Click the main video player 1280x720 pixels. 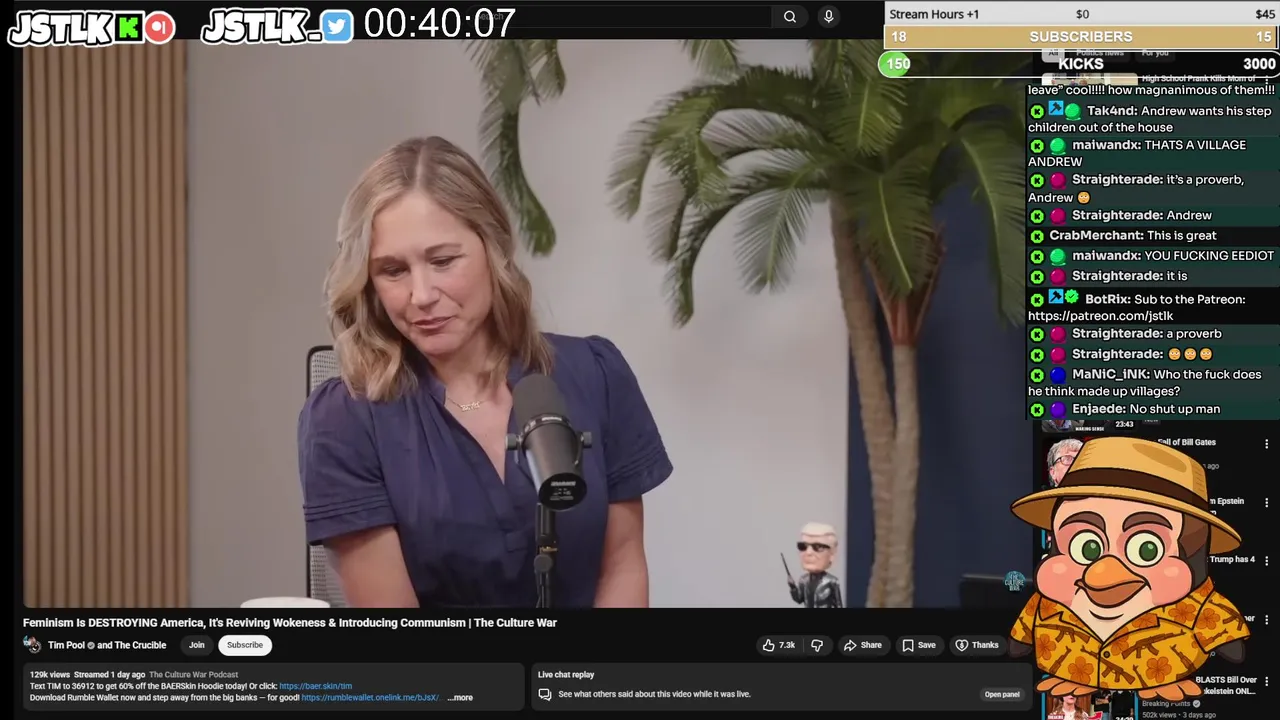click(528, 323)
